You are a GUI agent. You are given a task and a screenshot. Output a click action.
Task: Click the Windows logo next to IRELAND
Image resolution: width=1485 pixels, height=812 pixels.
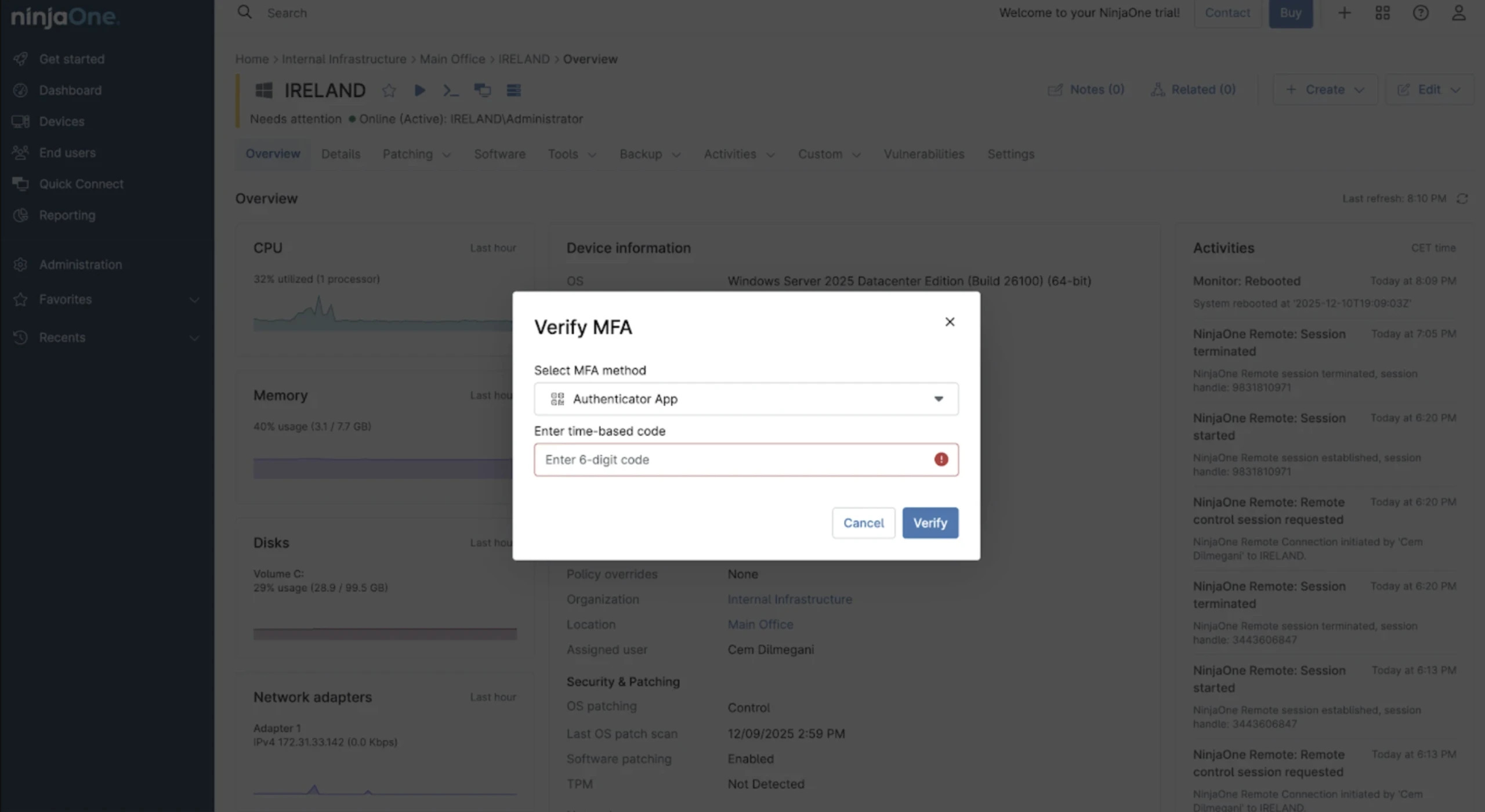point(264,90)
